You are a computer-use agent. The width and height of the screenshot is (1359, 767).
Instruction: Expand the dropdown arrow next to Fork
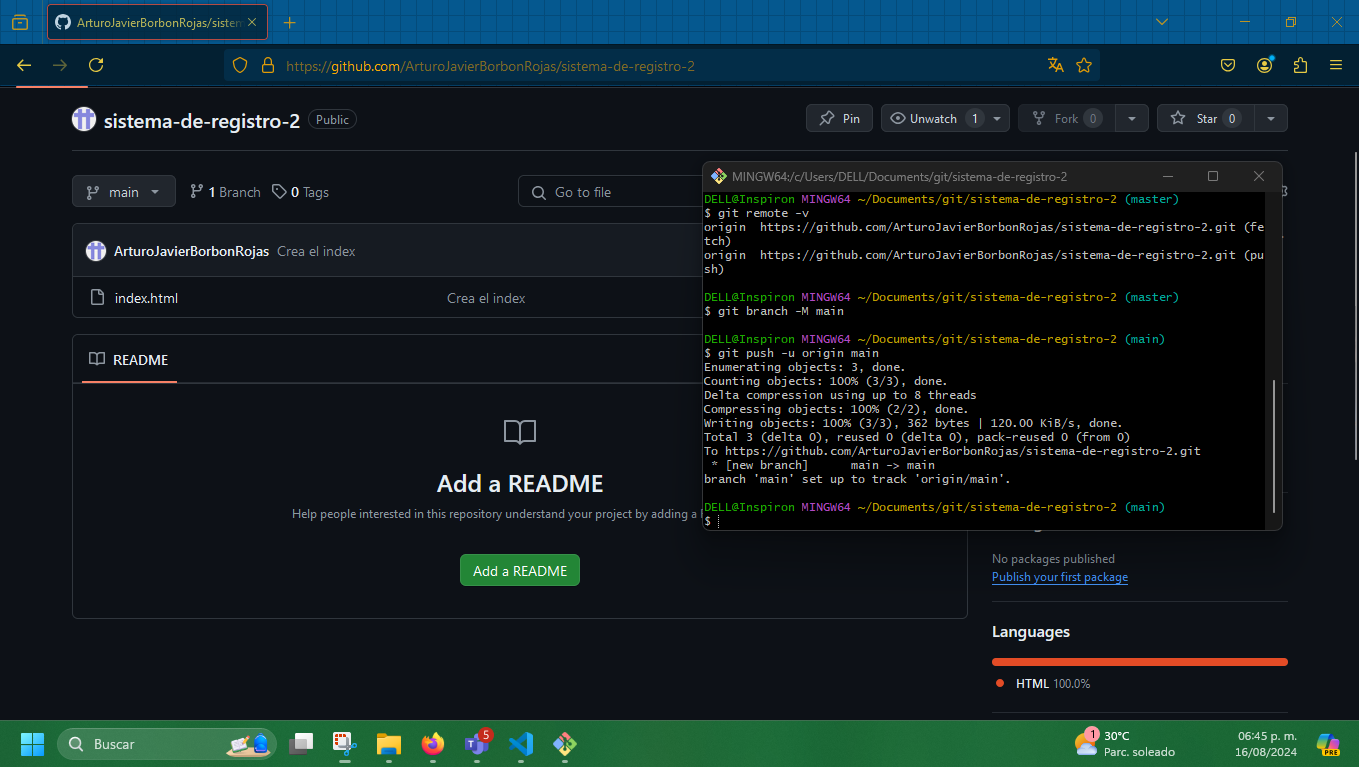[x=1131, y=118]
